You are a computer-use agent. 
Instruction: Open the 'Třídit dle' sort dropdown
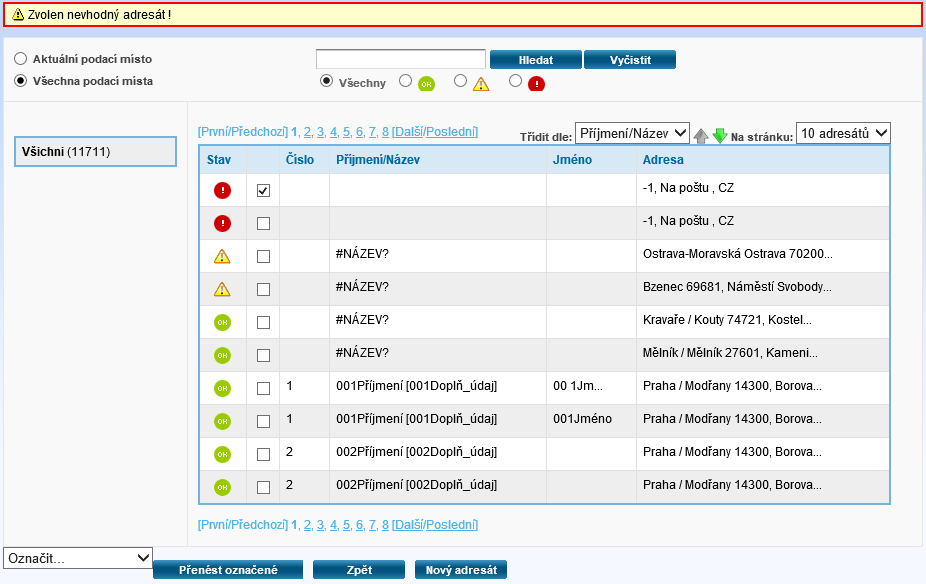(632, 133)
